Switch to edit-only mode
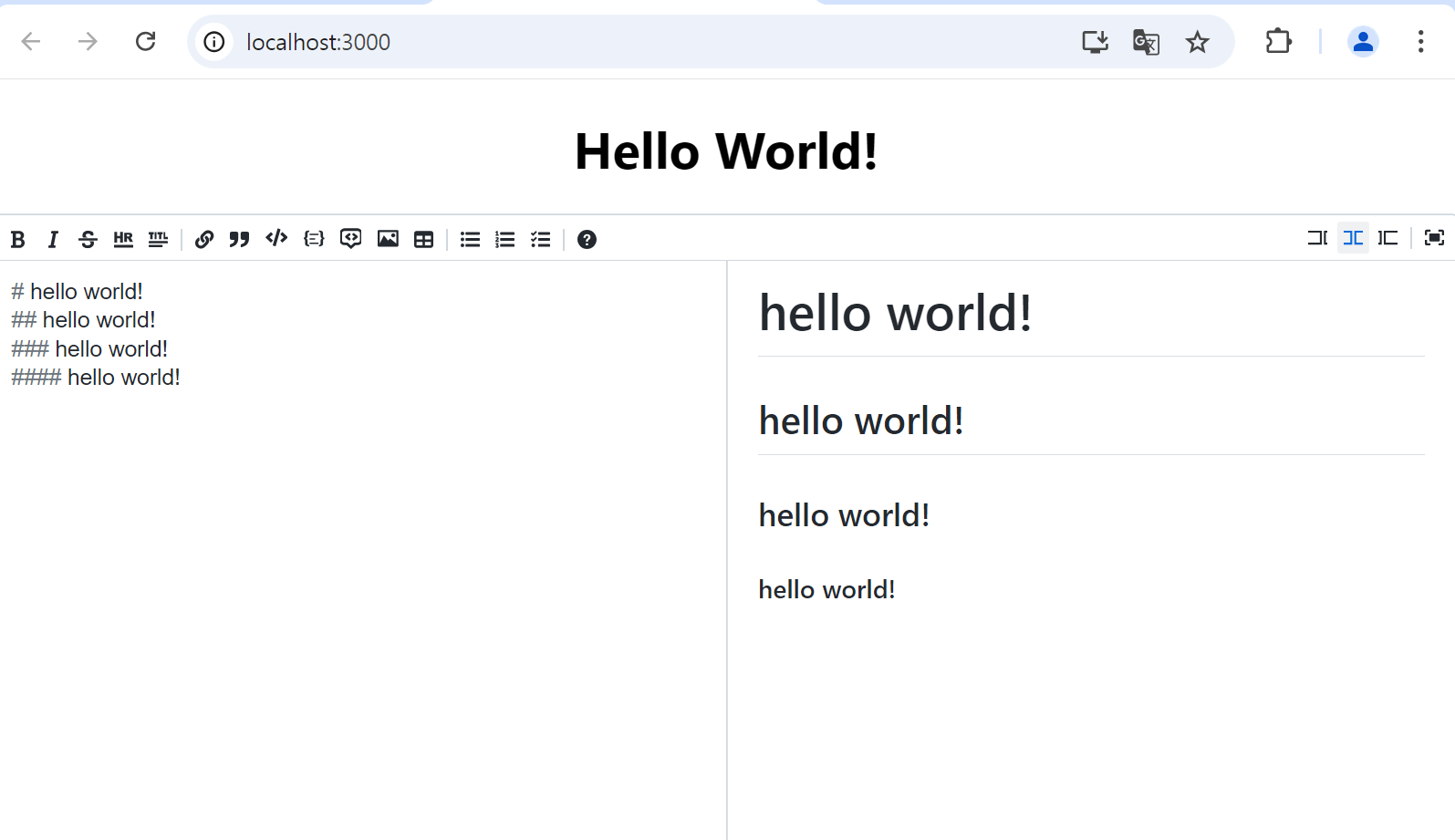The width and height of the screenshot is (1455, 840). point(1317,238)
